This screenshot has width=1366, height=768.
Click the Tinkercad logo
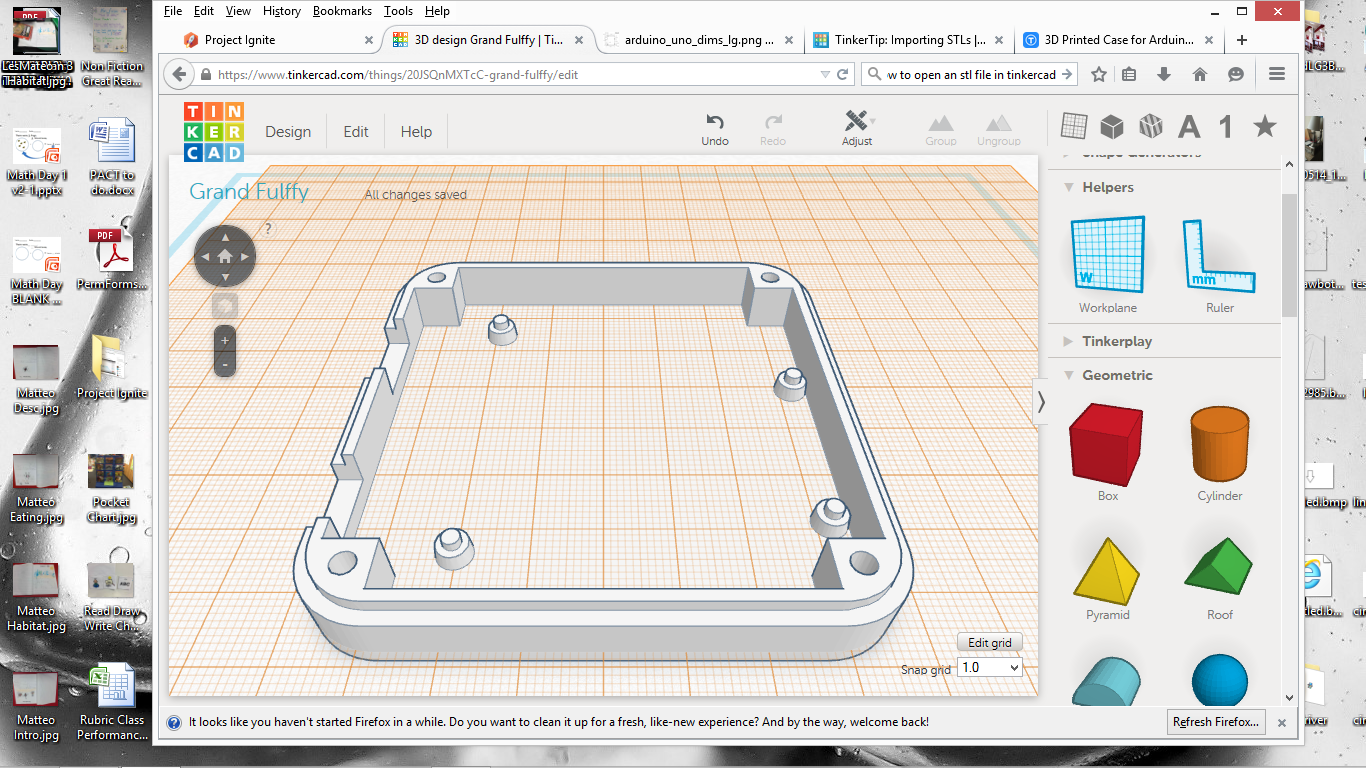(213, 131)
